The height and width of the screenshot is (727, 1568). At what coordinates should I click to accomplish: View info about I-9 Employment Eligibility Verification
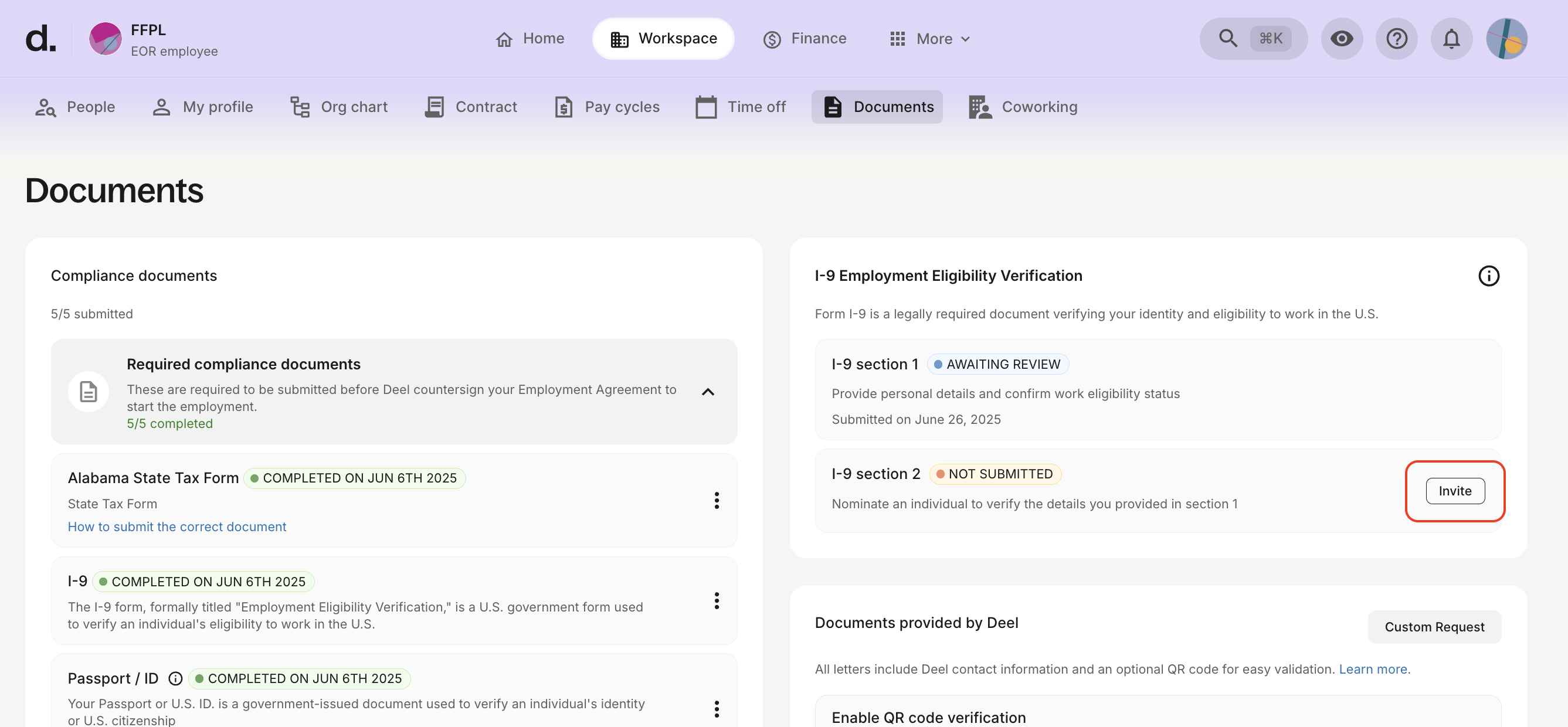tap(1489, 276)
